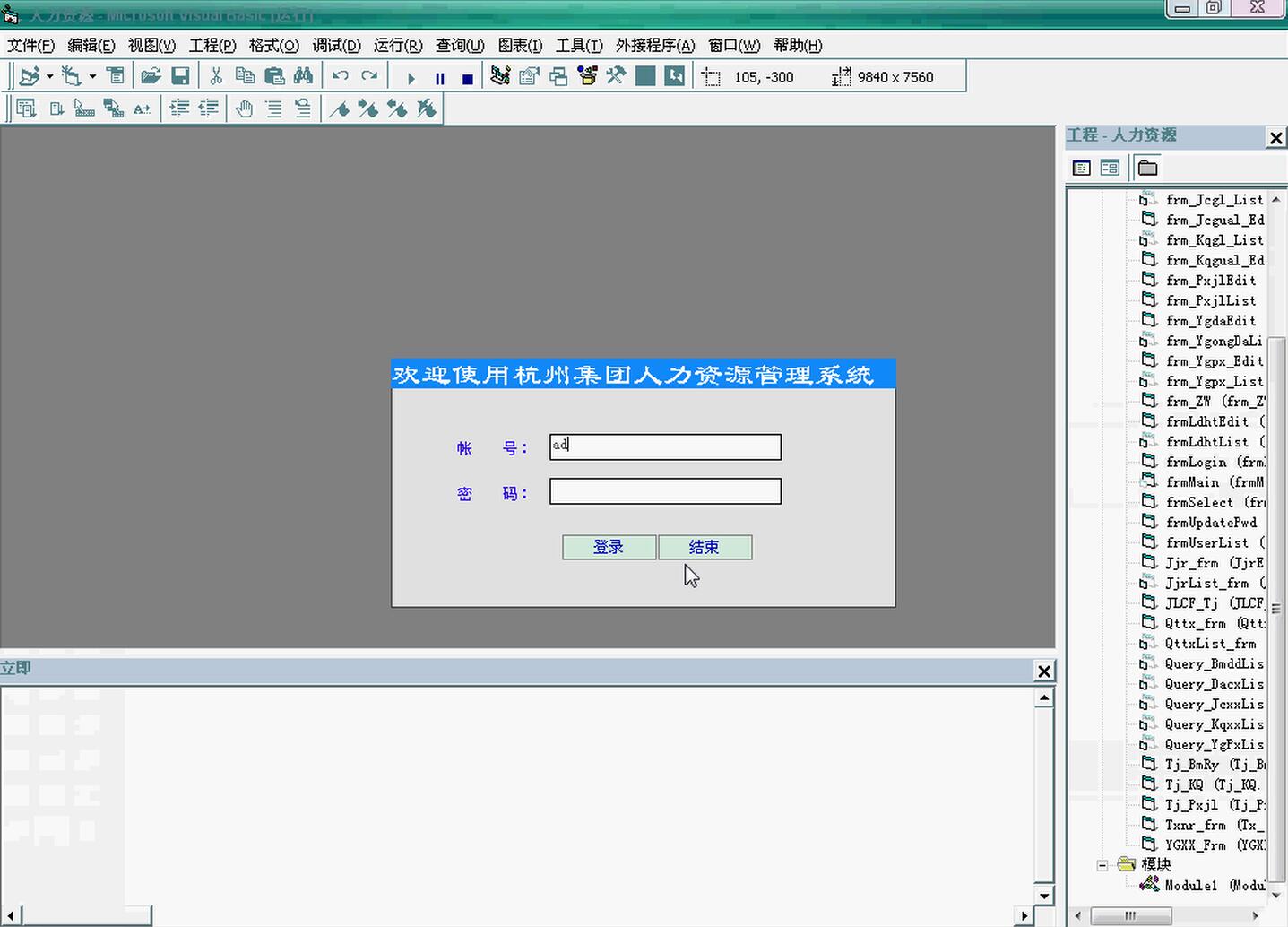The image size is (1288, 927).
Task: Select frmUpdatePwd in the project tree
Action: coord(1199,523)
